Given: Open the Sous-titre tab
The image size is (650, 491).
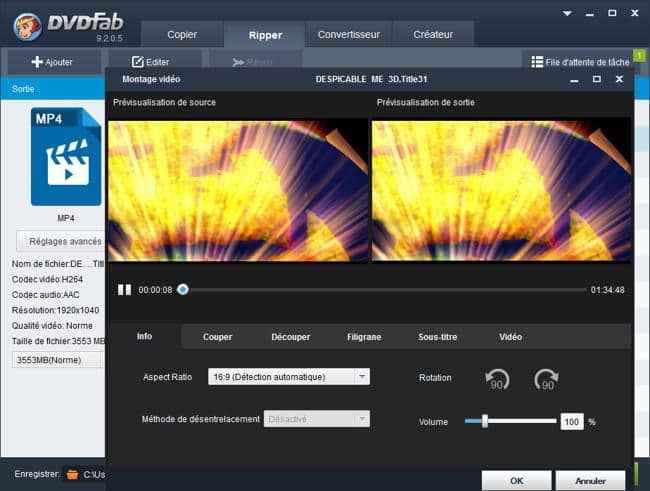Looking at the screenshot, I should point(437,337).
